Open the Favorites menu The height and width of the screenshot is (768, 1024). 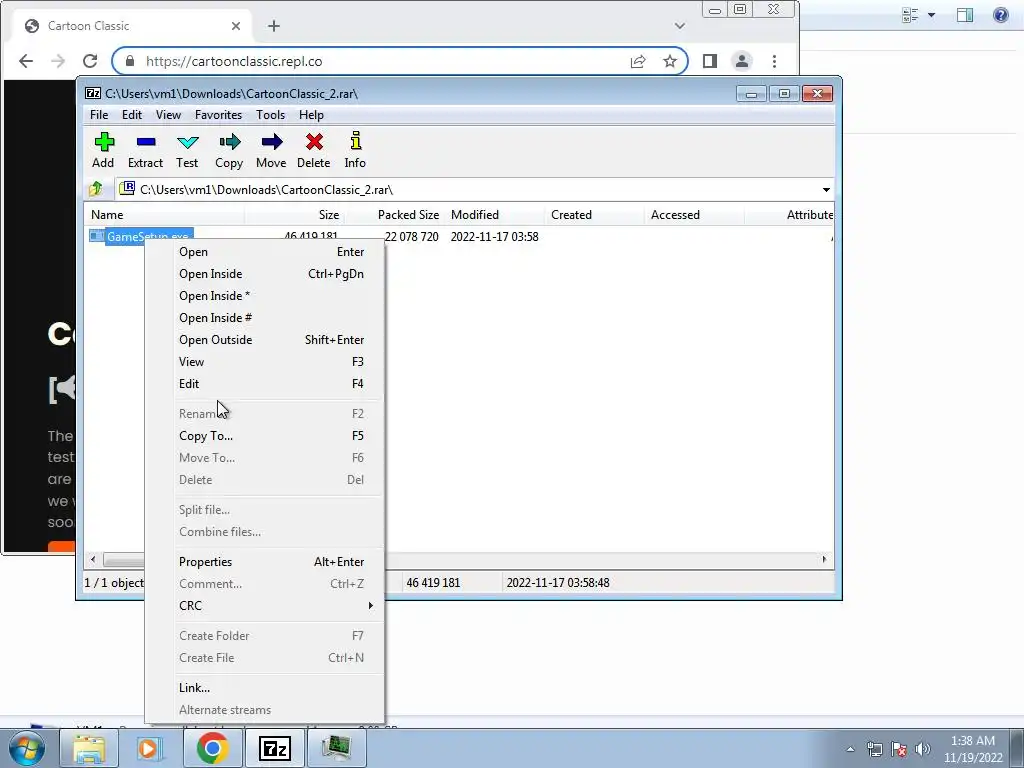(218, 115)
